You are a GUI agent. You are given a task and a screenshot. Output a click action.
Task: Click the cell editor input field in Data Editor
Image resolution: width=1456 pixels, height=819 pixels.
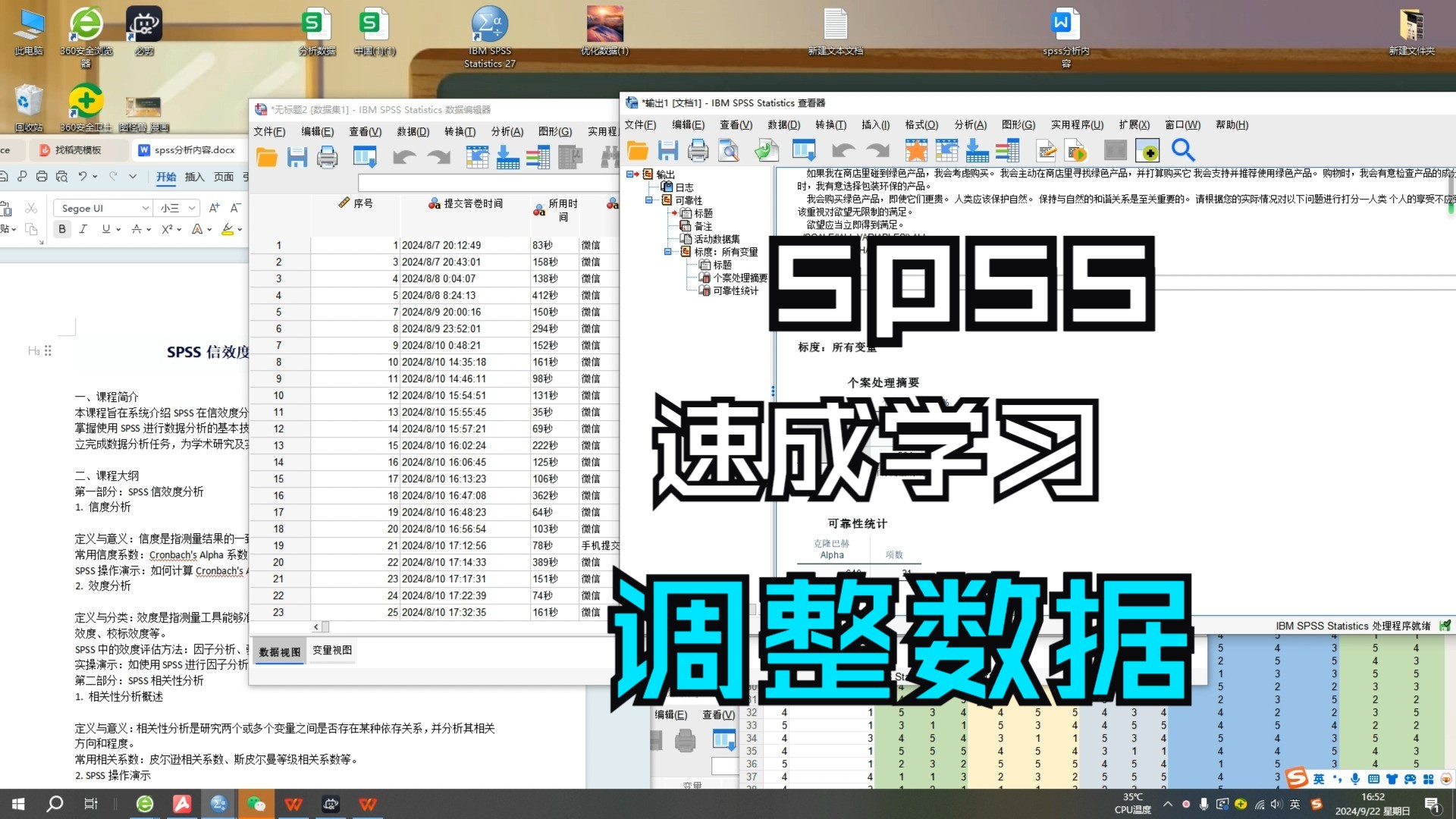(489, 183)
